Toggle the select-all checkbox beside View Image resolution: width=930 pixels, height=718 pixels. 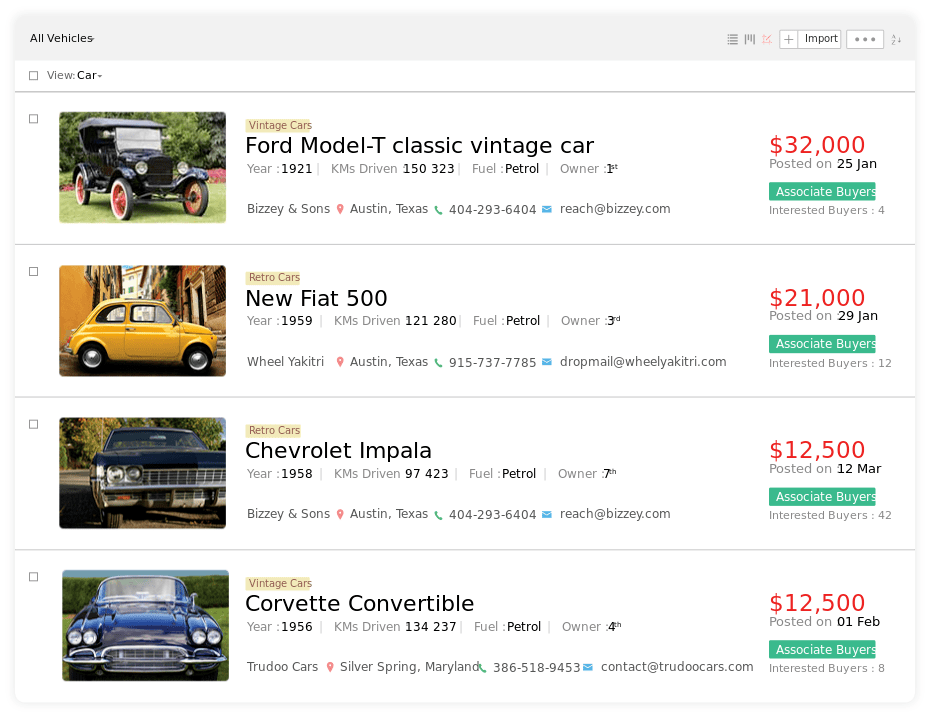(33, 76)
